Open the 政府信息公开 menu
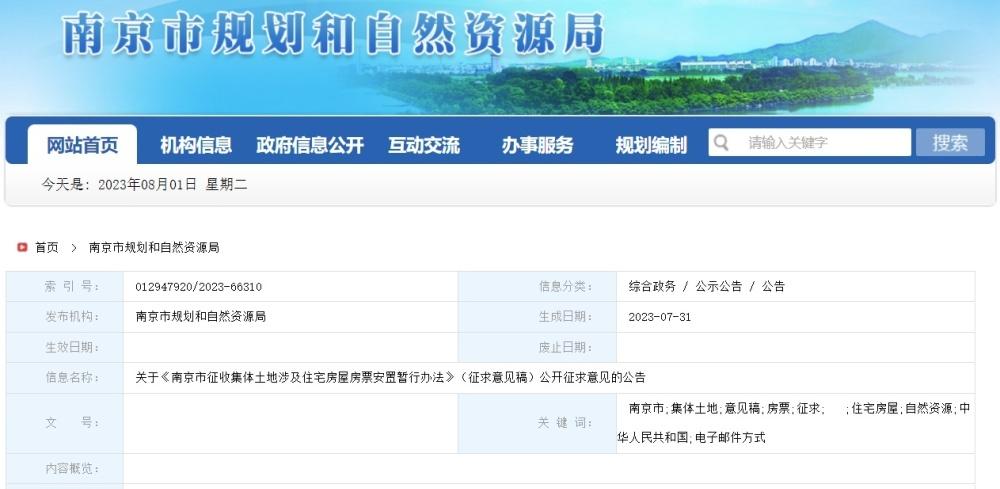Viewport: 1000px width, 489px height. click(x=310, y=145)
